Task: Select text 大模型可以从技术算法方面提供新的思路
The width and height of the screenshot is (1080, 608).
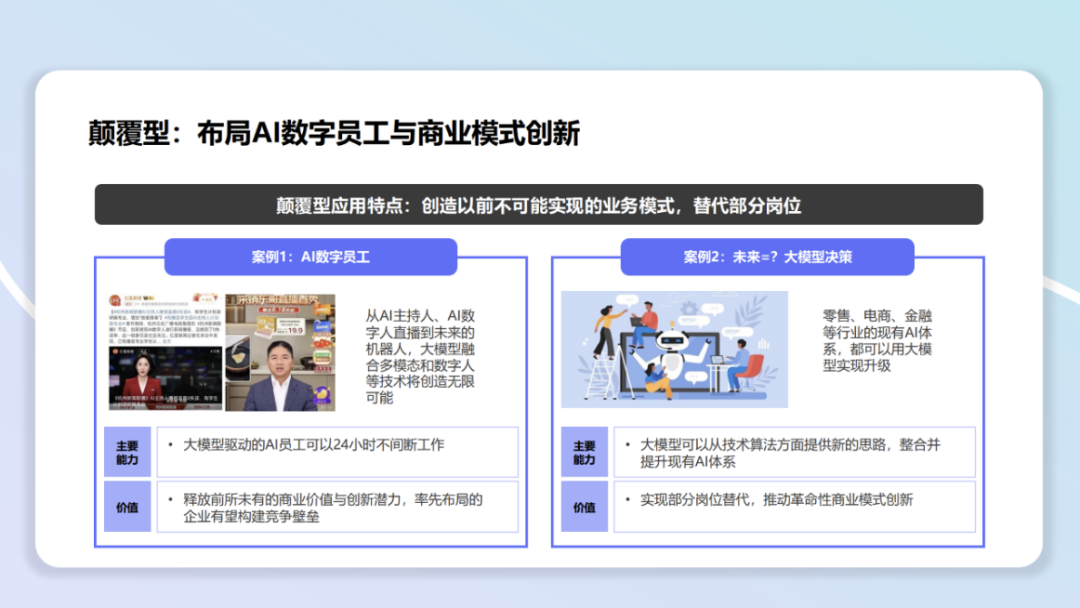Action: [763, 445]
